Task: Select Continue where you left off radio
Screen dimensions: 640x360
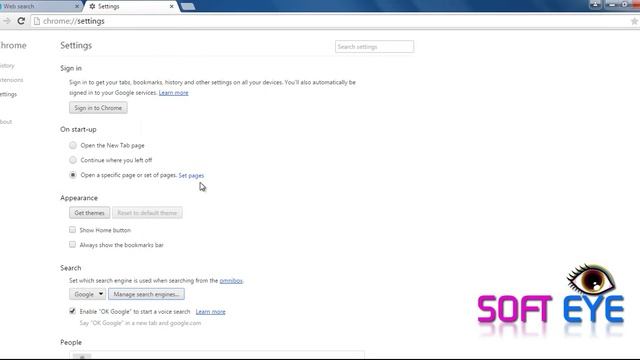Action: tap(73, 160)
